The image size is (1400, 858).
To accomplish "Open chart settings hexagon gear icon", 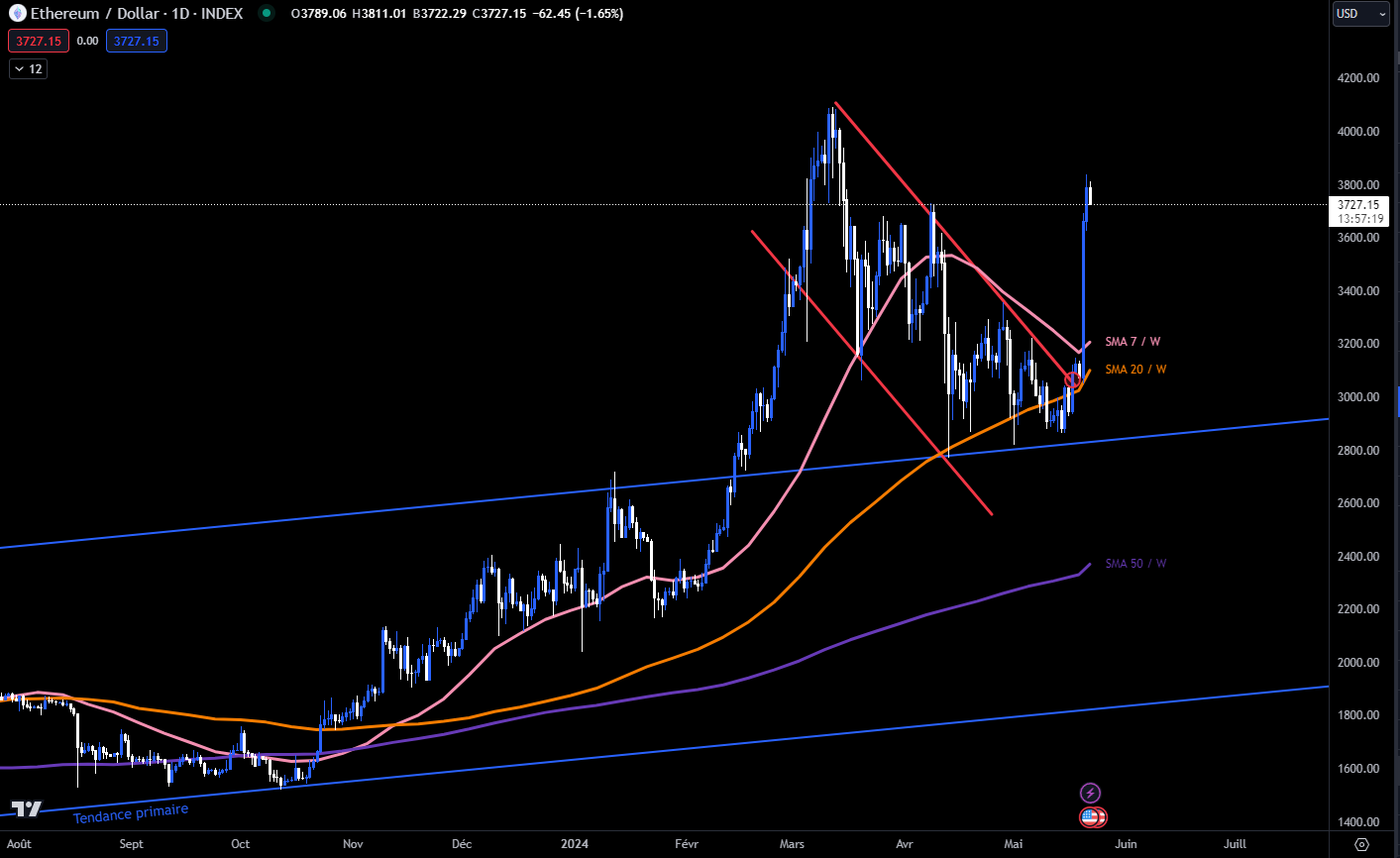I will point(1361,844).
